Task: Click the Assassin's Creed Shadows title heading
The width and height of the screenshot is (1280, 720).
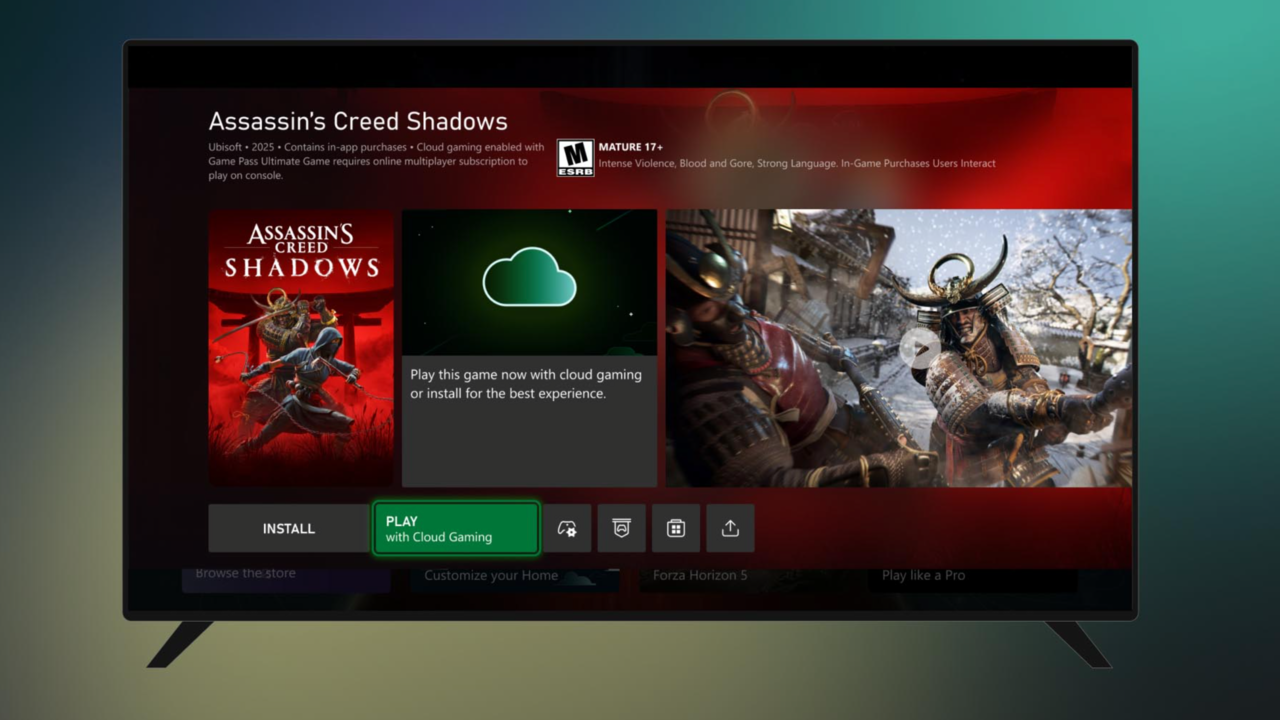Action: click(358, 122)
